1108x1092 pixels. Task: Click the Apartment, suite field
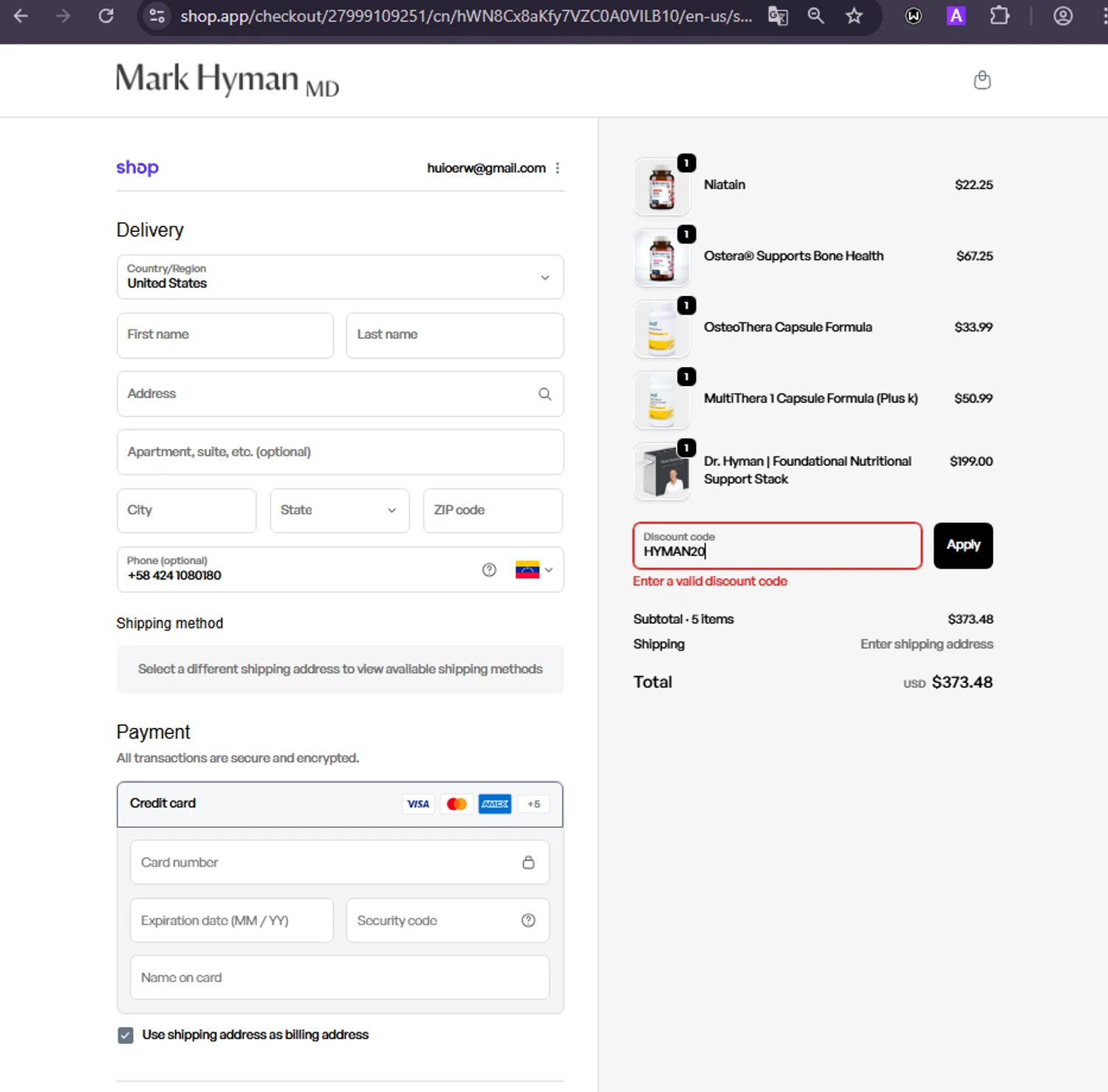341,452
